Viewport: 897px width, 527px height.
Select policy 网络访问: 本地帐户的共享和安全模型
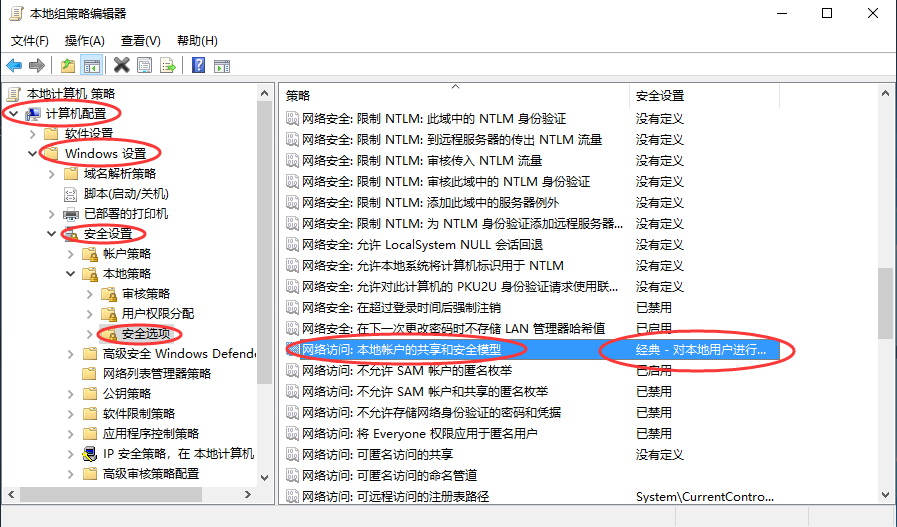[x=402, y=350]
